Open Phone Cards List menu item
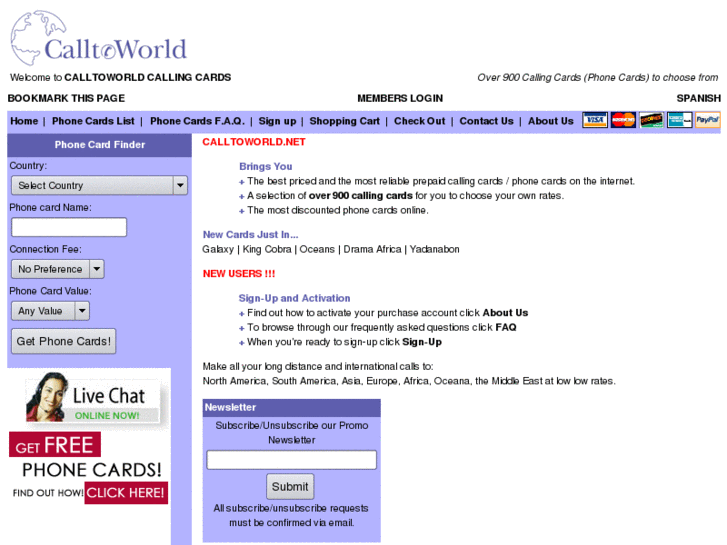This screenshot has height=545, width=727. tap(93, 121)
